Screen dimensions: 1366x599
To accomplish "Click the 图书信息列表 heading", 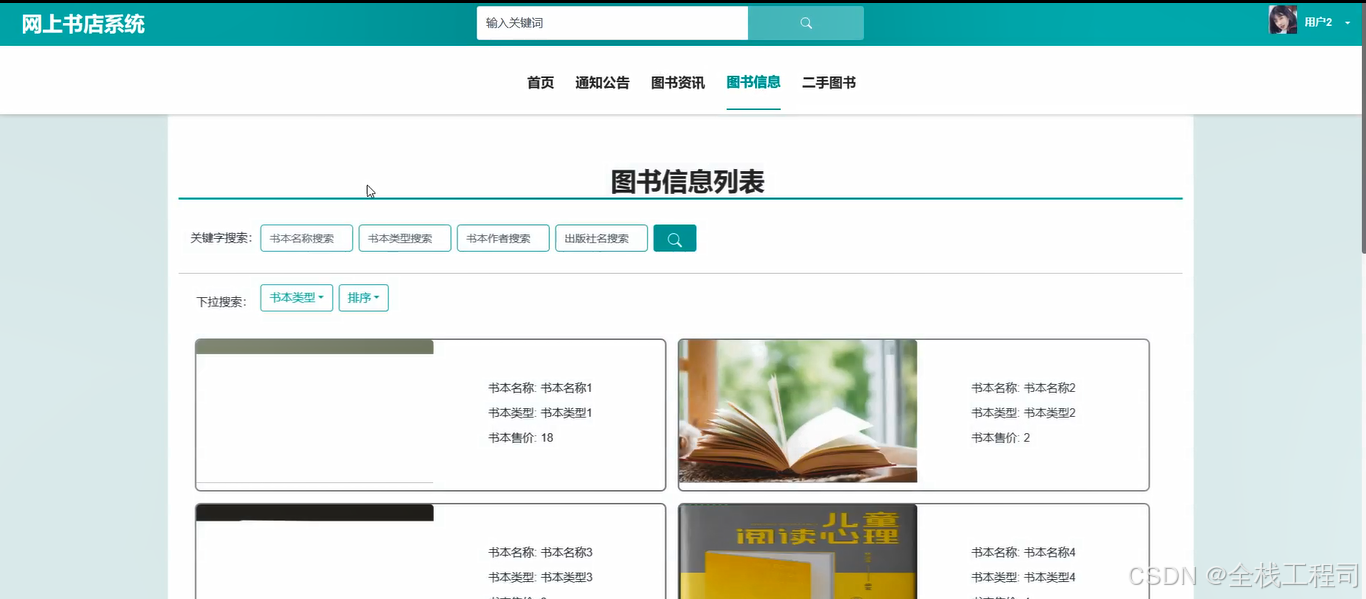I will (687, 181).
